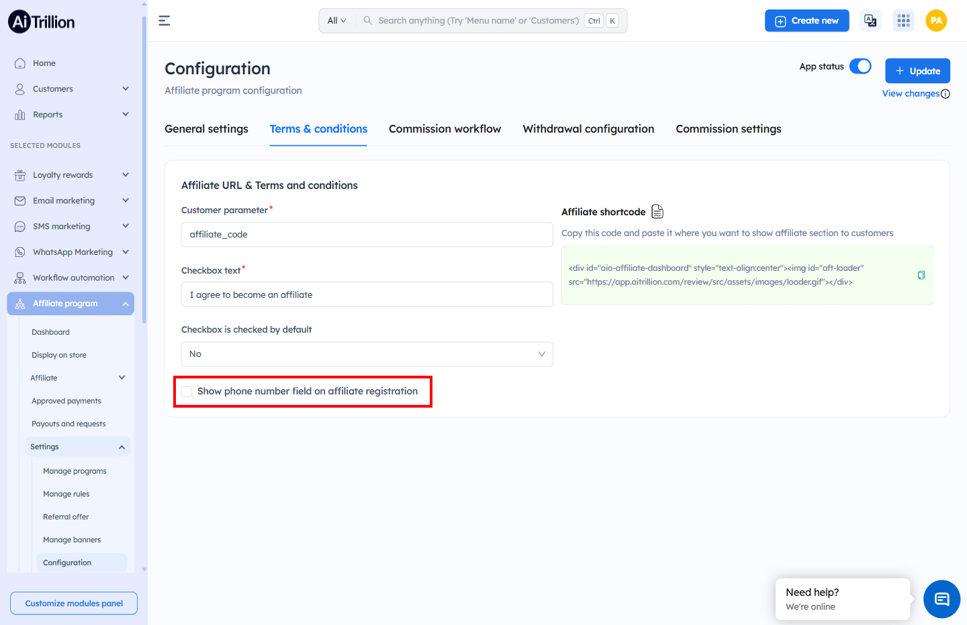967x625 pixels.
Task: Click the AiTrillion logo
Action: point(41,22)
